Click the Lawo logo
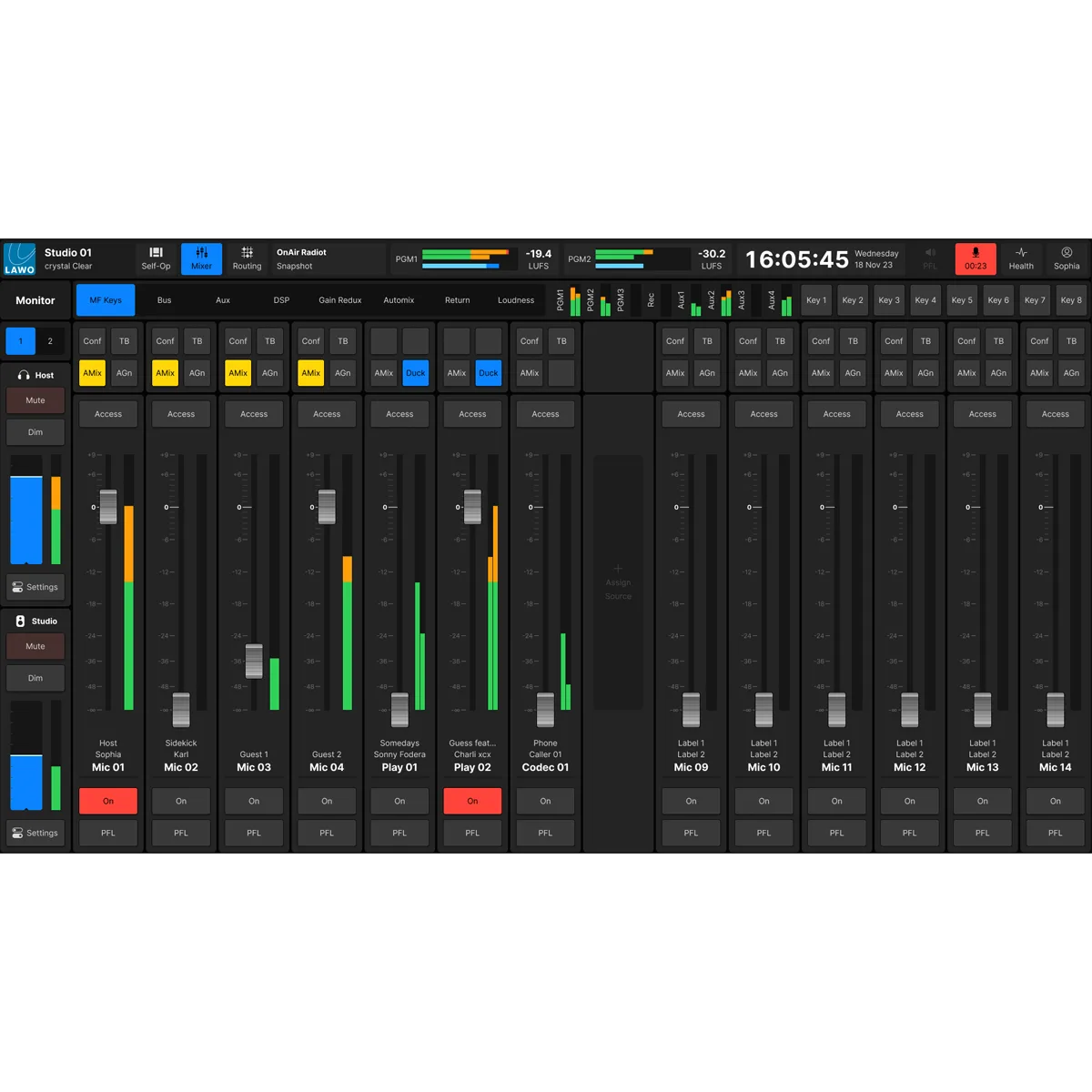This screenshot has width=1092, height=1092. [20, 258]
